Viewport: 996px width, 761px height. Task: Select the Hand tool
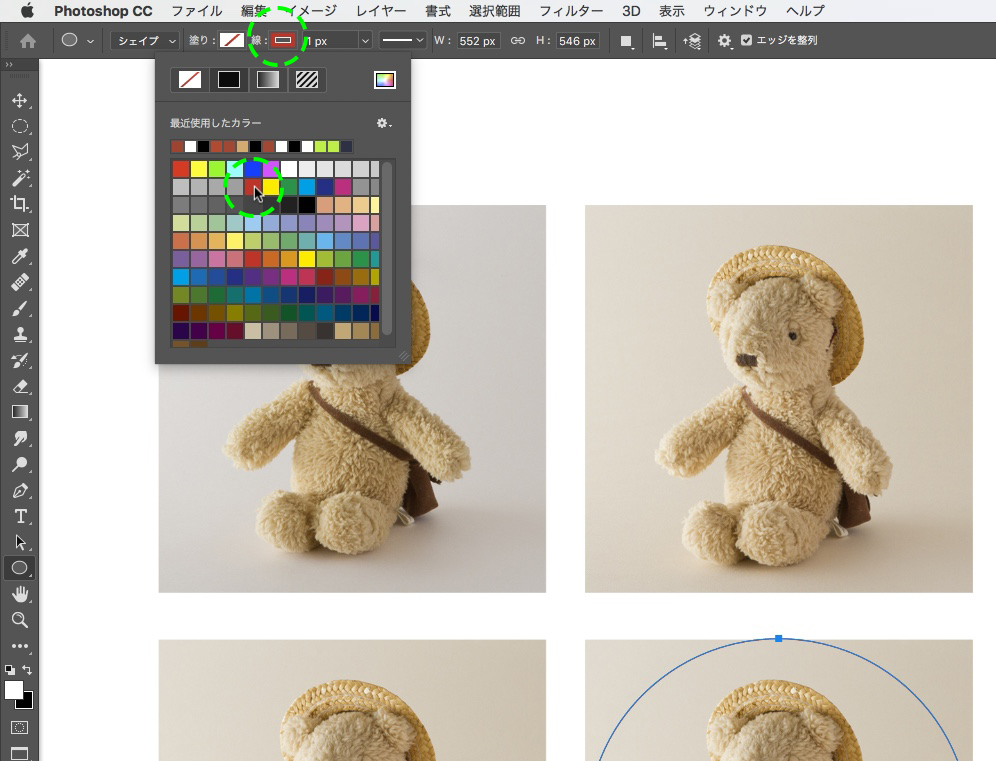click(x=19, y=594)
